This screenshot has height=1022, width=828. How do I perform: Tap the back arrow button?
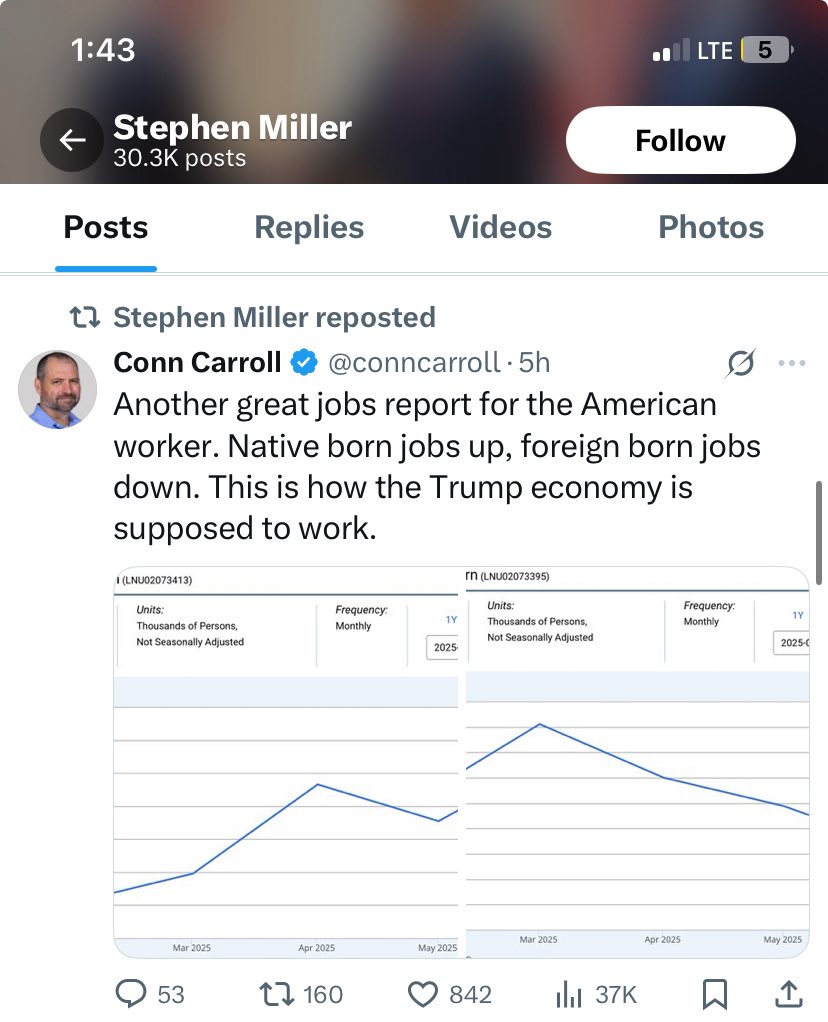pyautogui.click(x=72, y=139)
